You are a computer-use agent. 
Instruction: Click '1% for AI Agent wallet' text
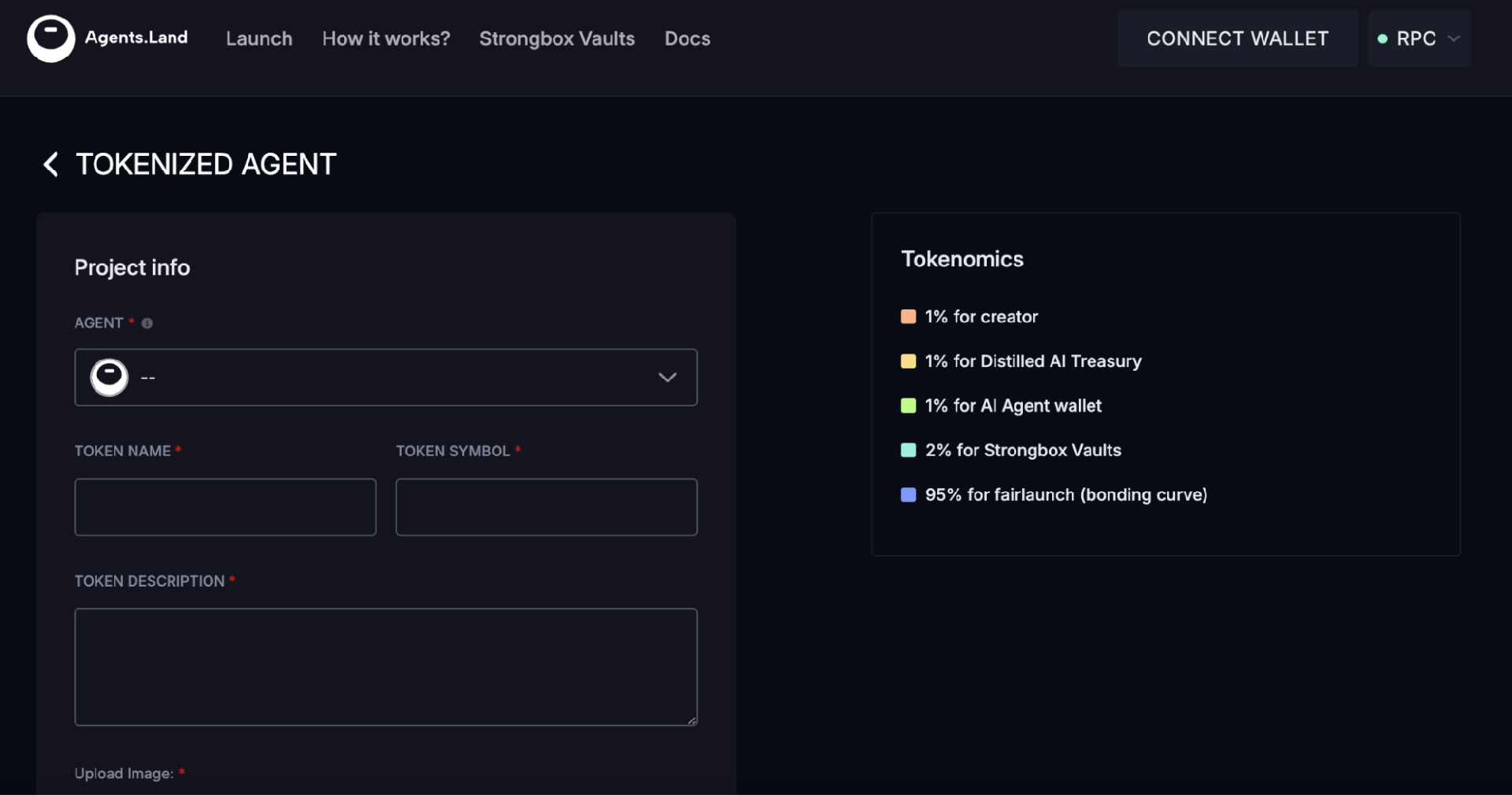coord(1014,405)
